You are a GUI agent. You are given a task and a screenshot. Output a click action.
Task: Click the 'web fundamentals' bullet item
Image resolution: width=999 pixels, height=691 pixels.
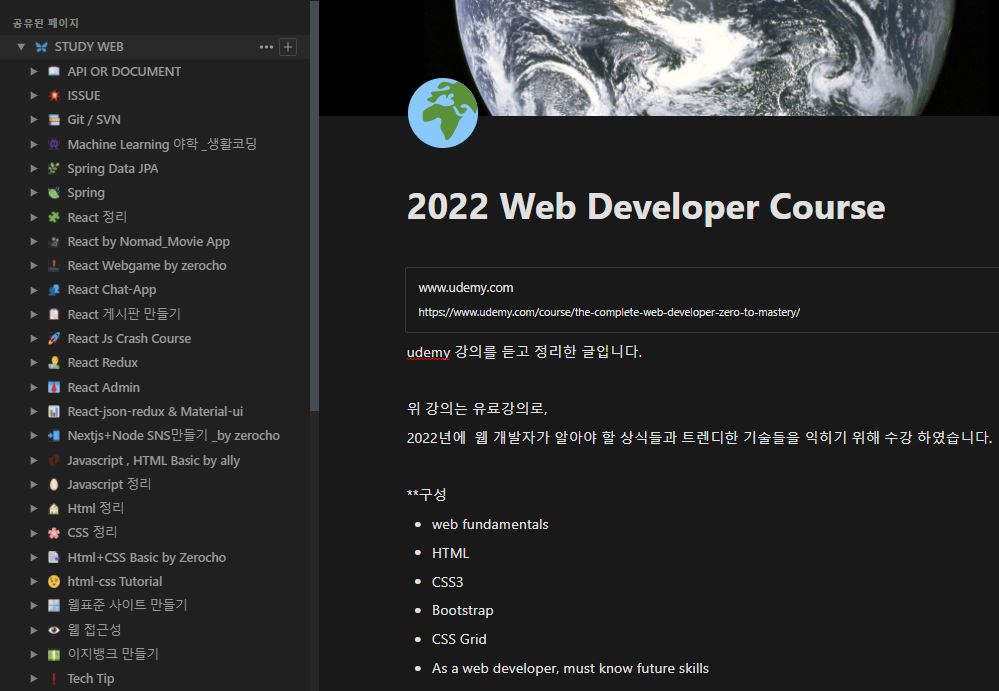click(x=490, y=524)
